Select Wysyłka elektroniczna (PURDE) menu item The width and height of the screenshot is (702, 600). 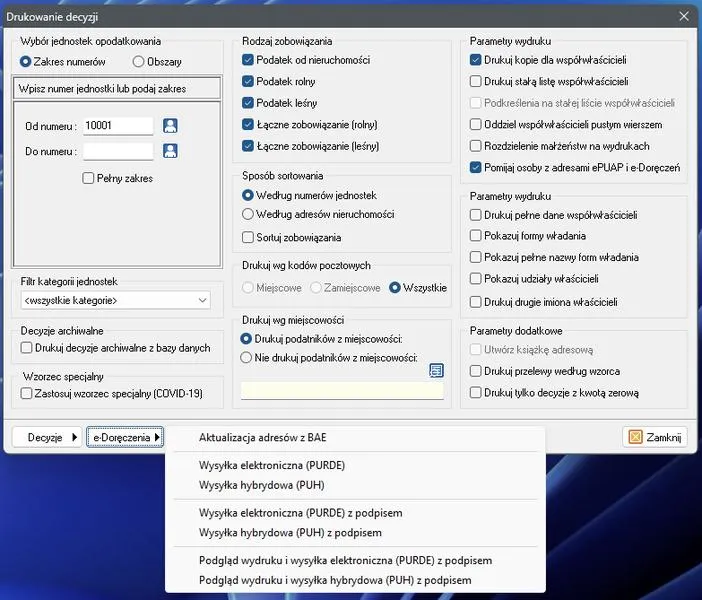tap(271, 465)
